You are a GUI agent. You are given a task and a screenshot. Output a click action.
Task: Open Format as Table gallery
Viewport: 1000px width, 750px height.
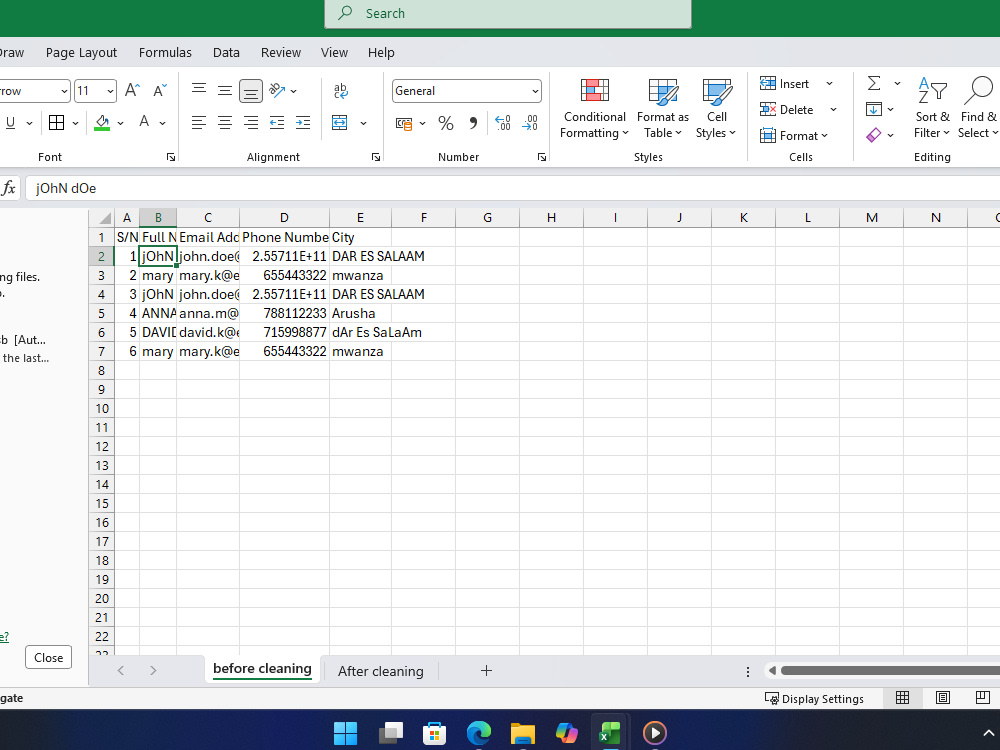(x=663, y=108)
